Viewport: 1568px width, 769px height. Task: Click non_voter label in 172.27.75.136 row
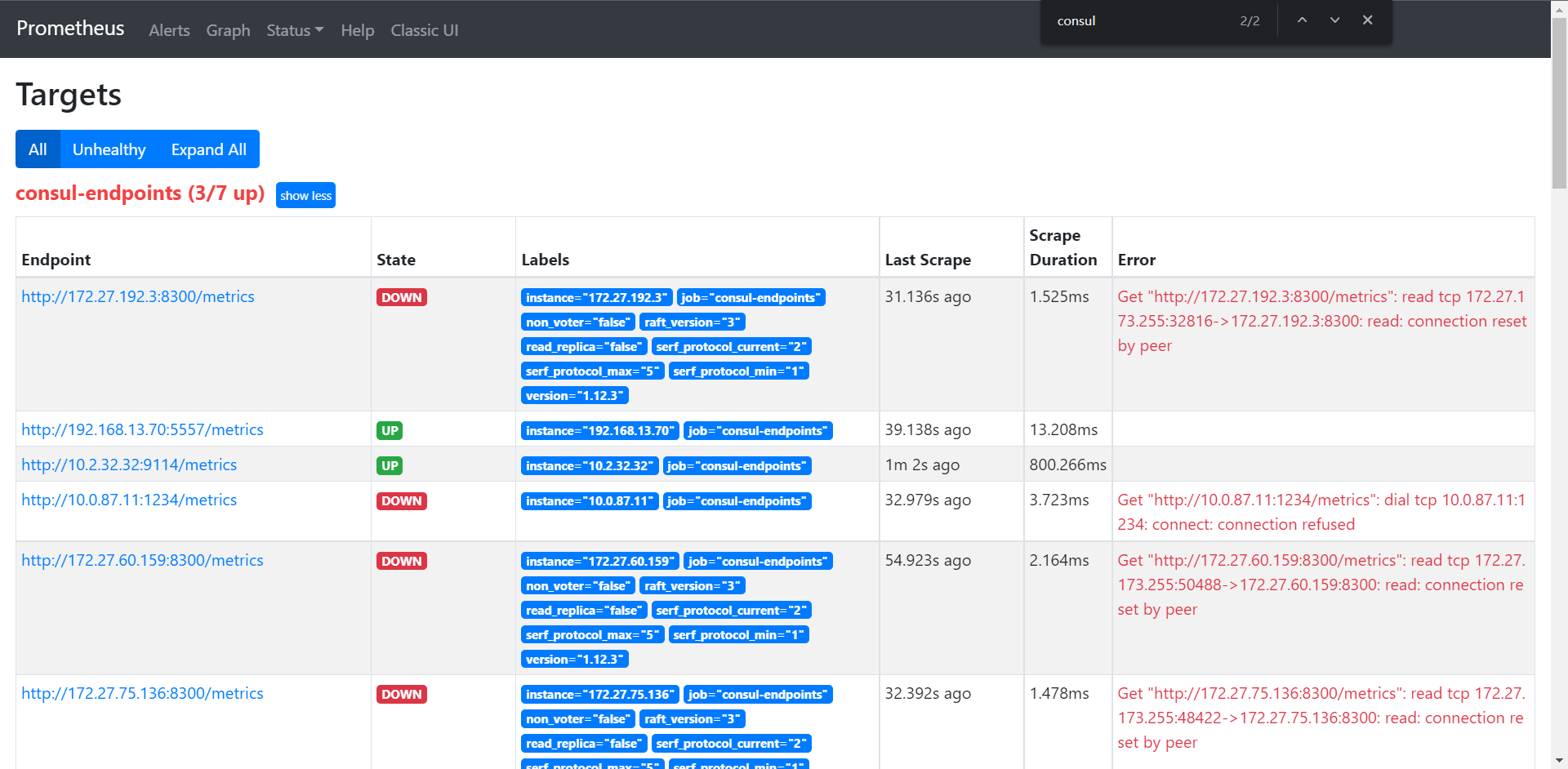[578, 718]
